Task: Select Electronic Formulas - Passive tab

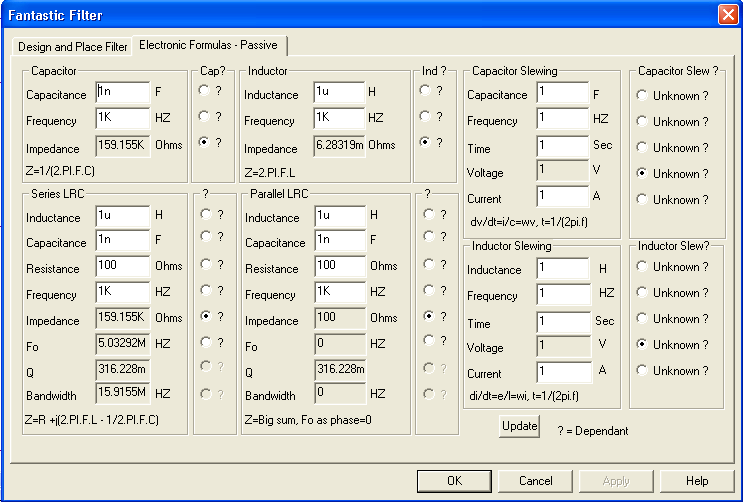Action: click(210, 45)
